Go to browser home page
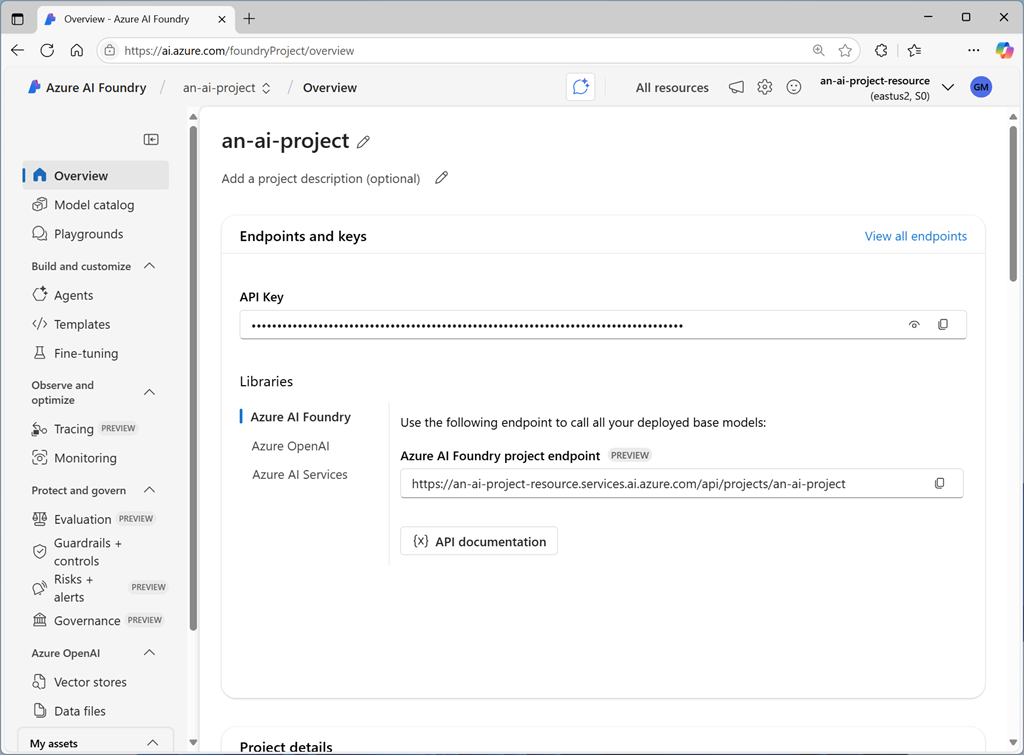Screen dimensions: 1024x755 click(77, 50)
